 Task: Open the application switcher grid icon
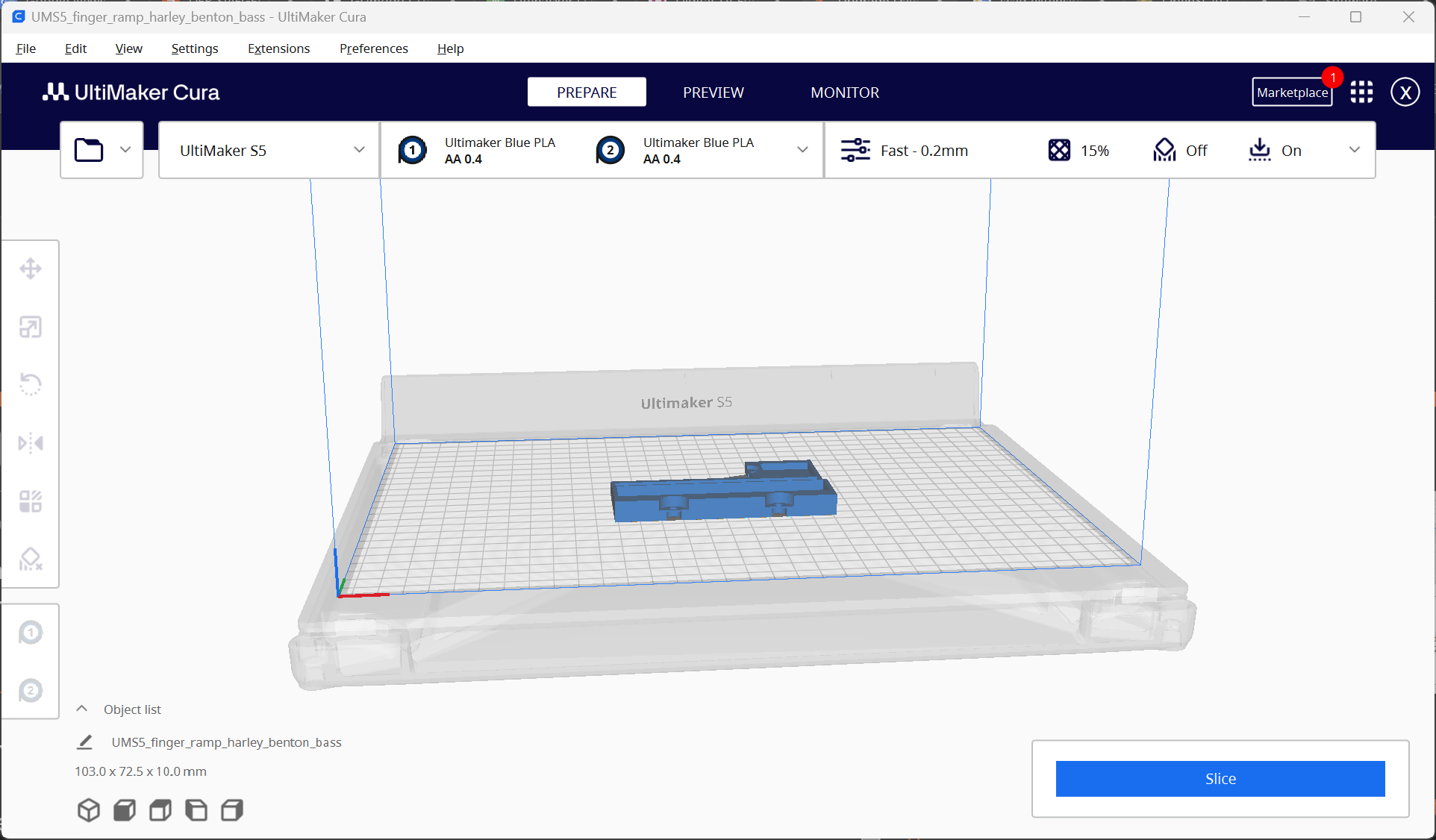(1361, 92)
